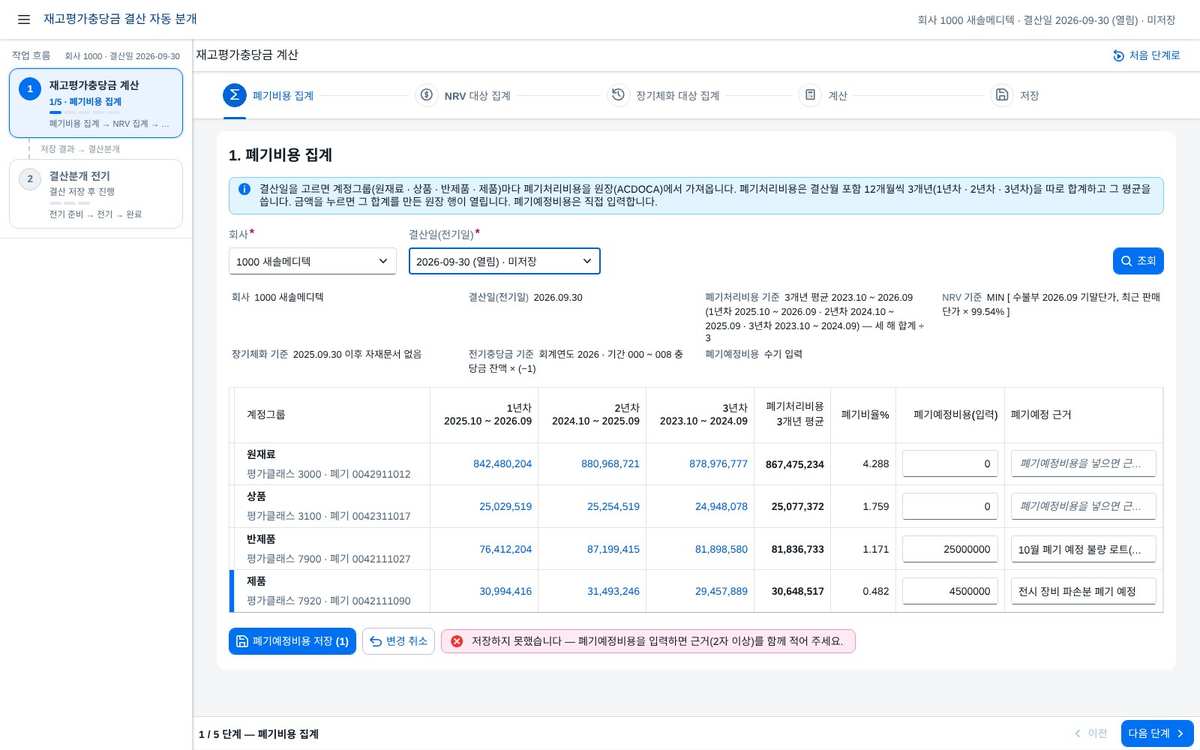
Task: Click 원재료 3개년 평균 867,475,234
Action: (x=794, y=464)
